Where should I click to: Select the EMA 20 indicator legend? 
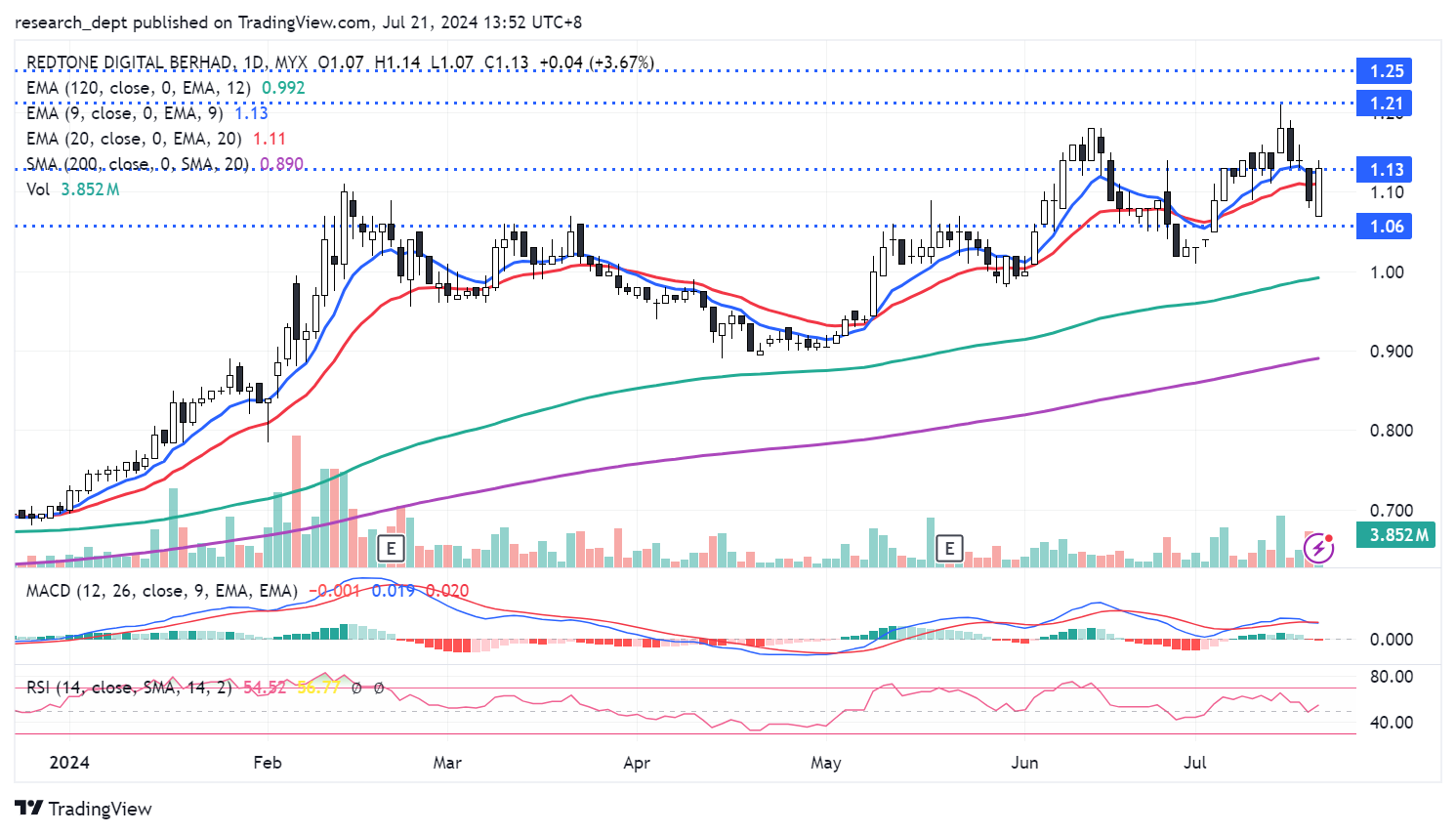coord(133,139)
